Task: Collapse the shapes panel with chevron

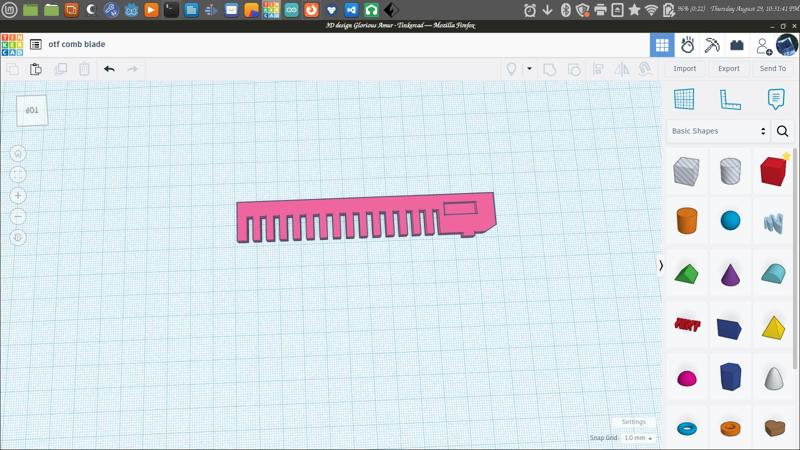Action: click(661, 266)
